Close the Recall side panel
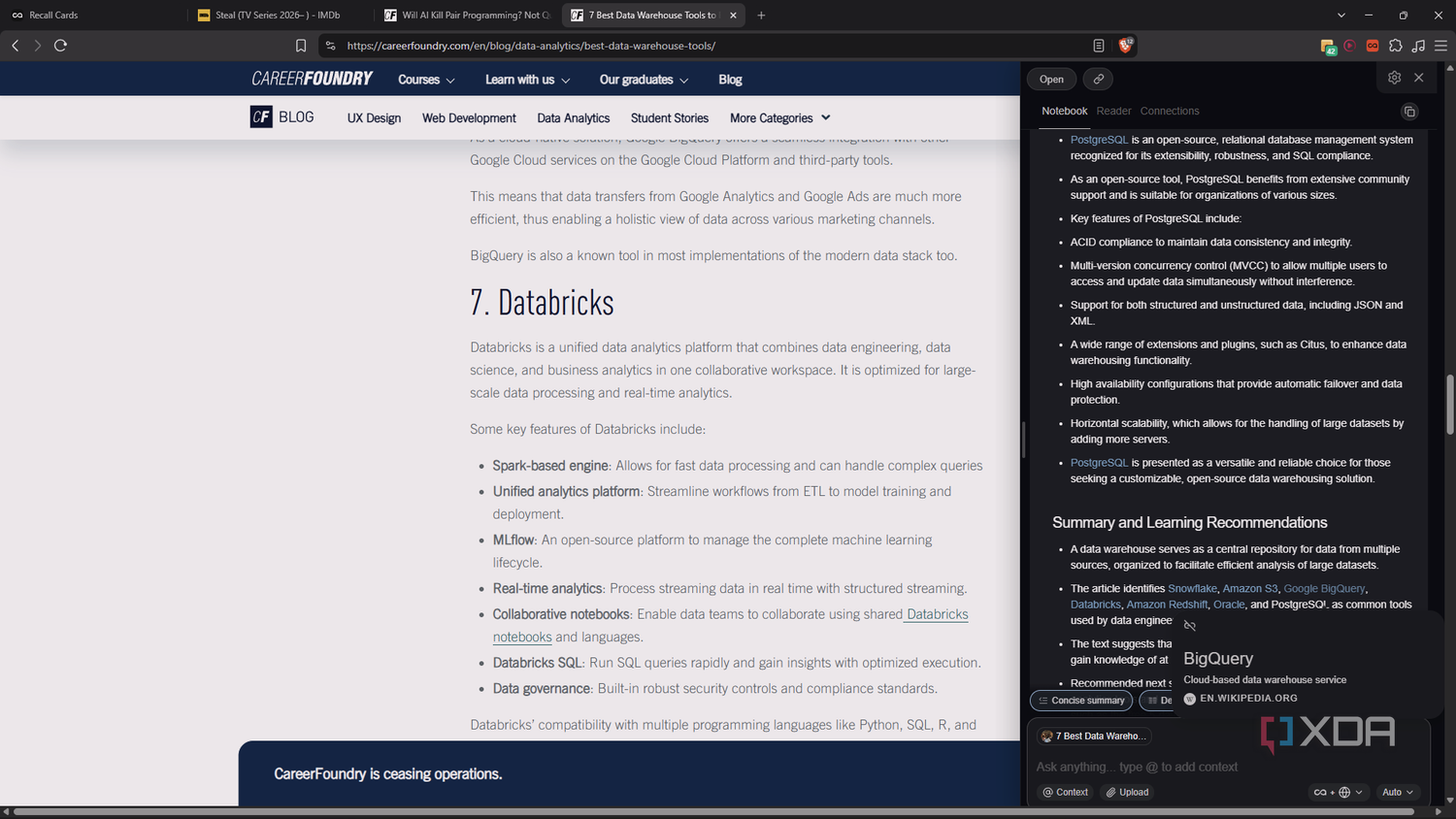The width and height of the screenshot is (1456, 819). point(1419,78)
